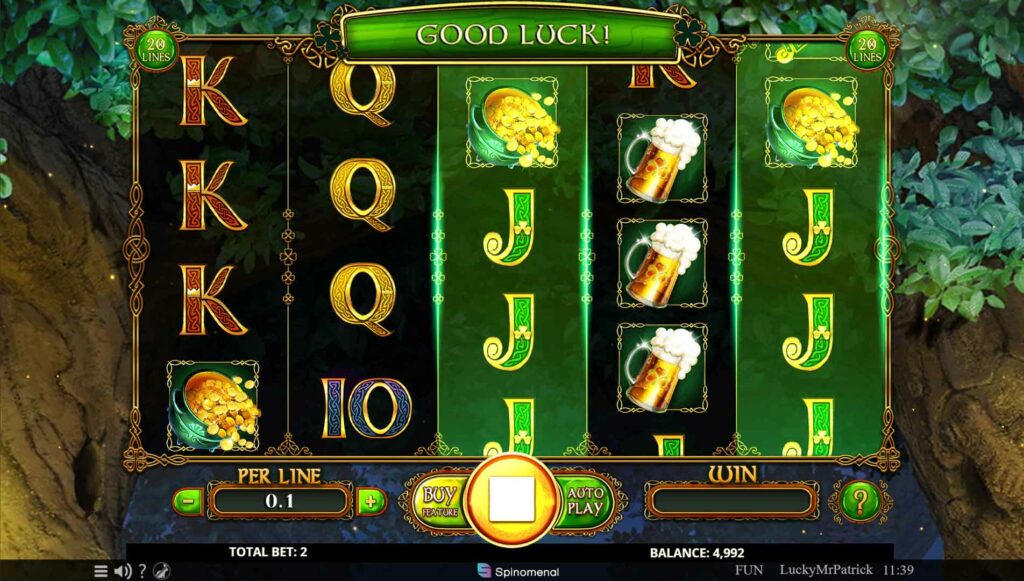Select the right 20 Lines badge
This screenshot has width=1024, height=581.
point(867,50)
